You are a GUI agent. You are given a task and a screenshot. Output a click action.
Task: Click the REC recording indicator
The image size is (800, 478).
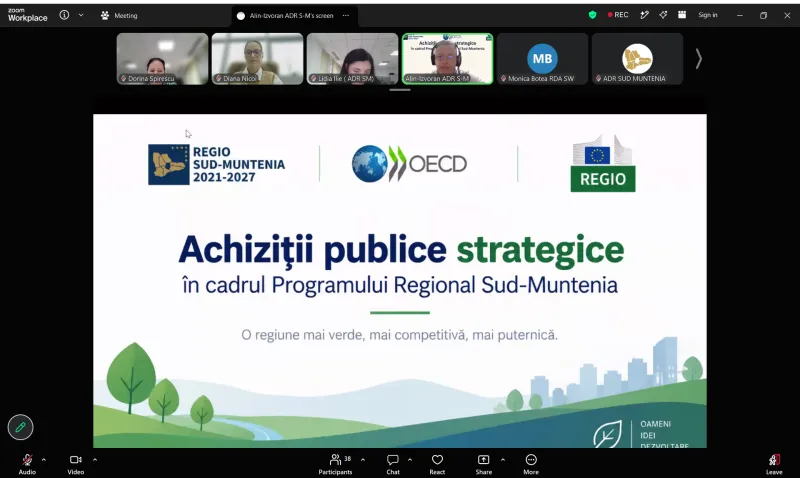[x=618, y=15]
